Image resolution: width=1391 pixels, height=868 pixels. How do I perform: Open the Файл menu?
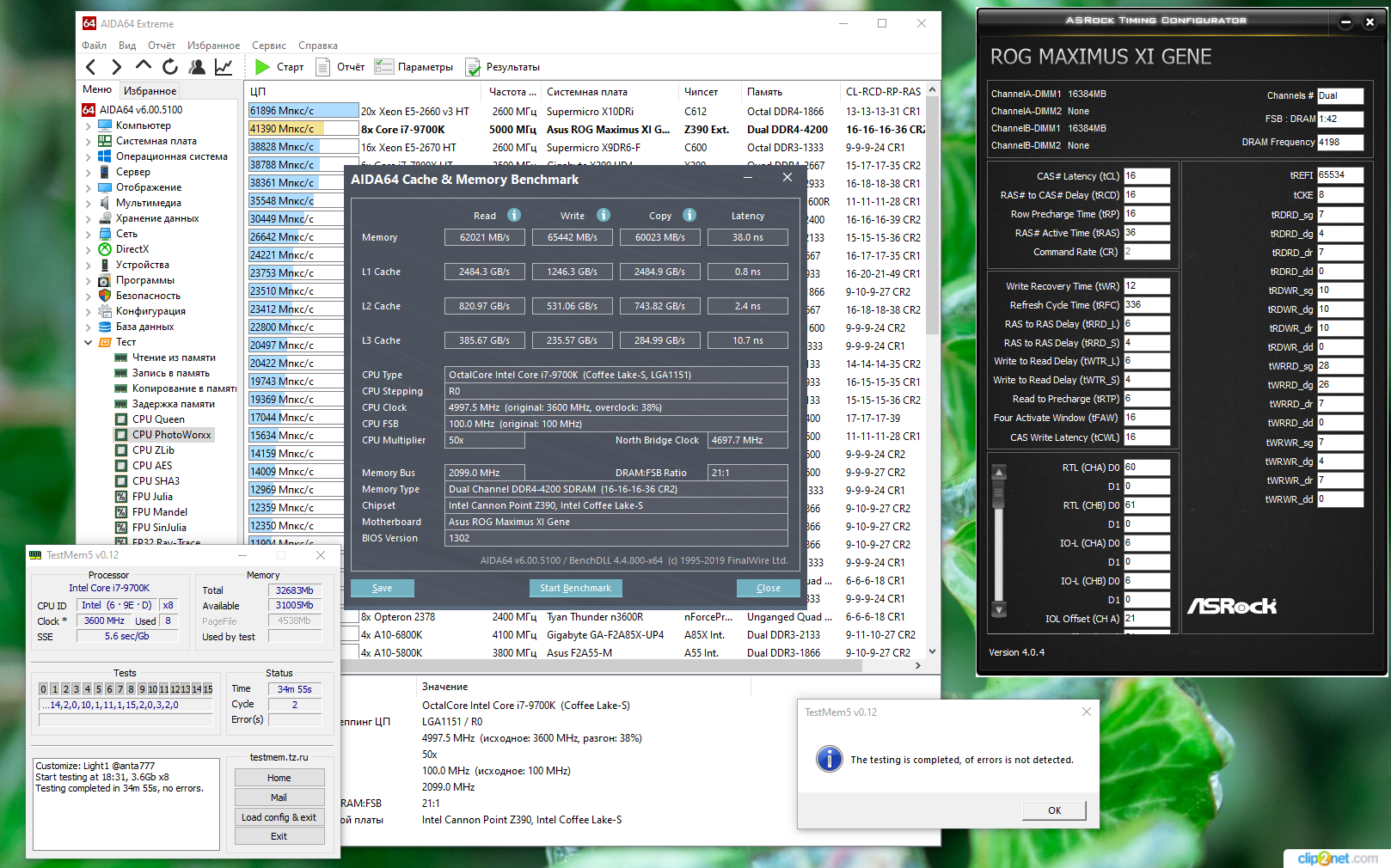pyautogui.click(x=95, y=46)
